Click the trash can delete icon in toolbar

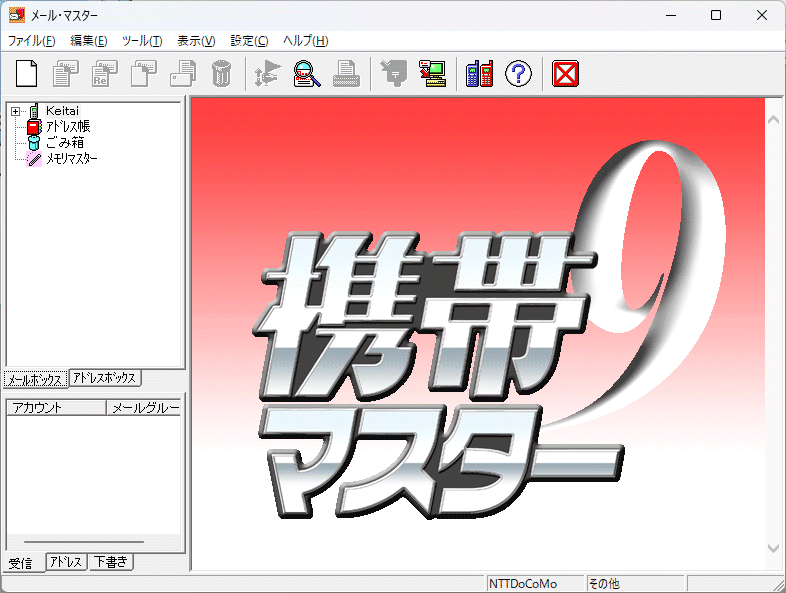pyautogui.click(x=222, y=74)
